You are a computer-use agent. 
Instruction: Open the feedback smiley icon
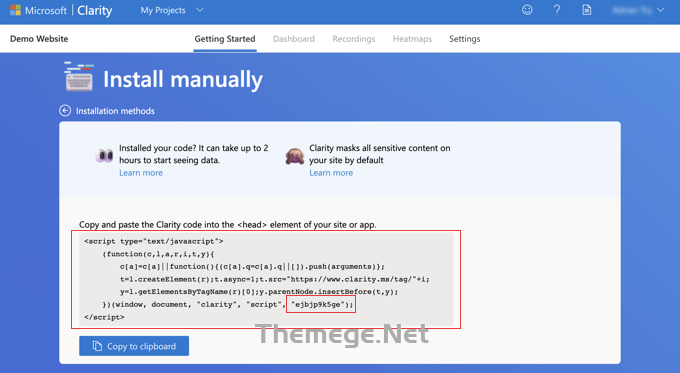[527, 10]
